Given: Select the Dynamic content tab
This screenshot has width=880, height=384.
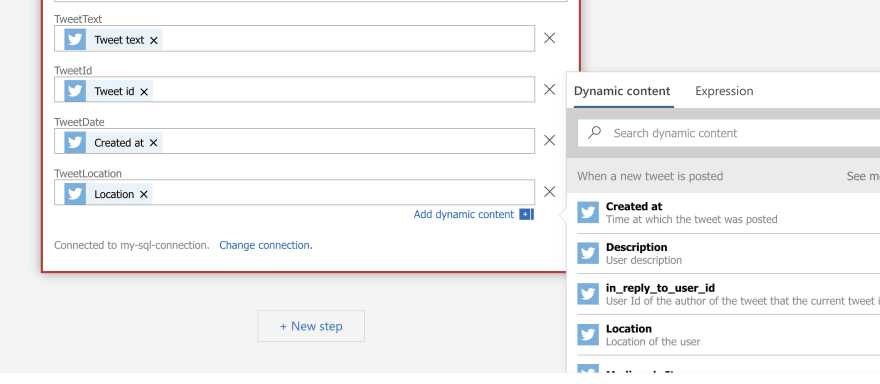Looking at the screenshot, I should tap(622, 91).
